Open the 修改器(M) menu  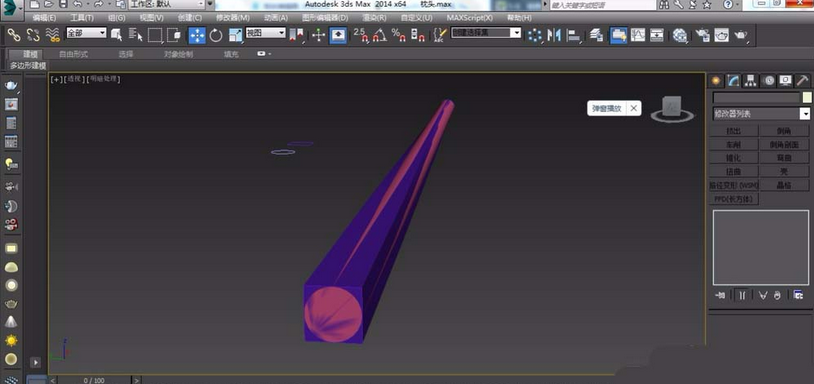233,18
